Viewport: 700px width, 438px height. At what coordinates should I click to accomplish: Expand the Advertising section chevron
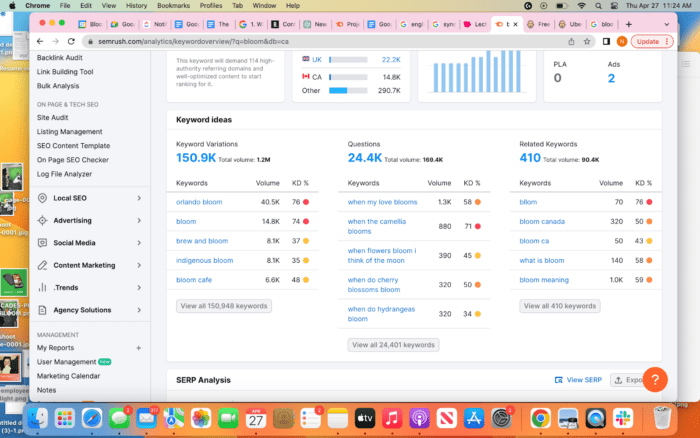[x=139, y=221]
